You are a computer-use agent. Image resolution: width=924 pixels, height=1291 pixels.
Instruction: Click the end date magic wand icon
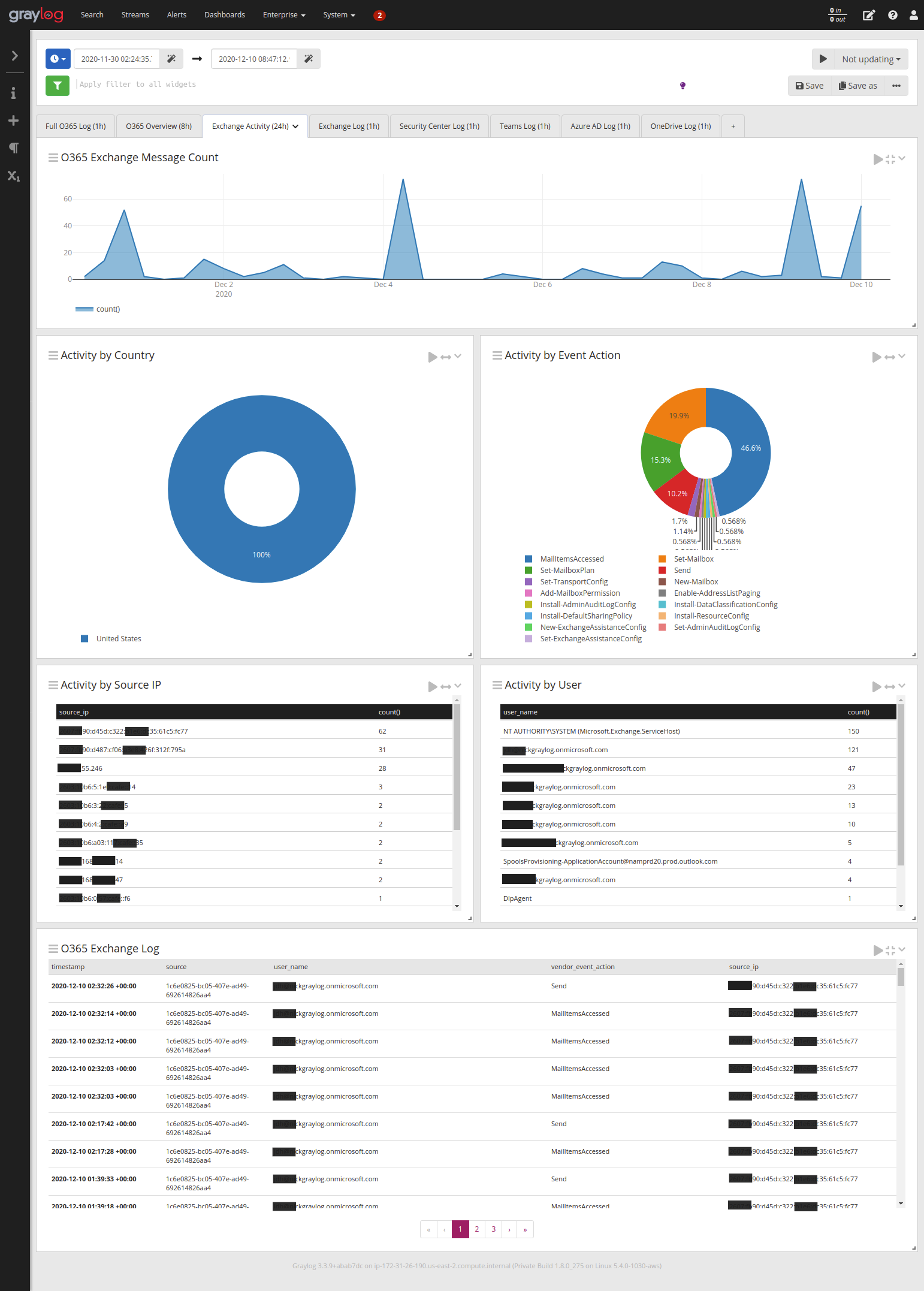pyautogui.click(x=309, y=59)
